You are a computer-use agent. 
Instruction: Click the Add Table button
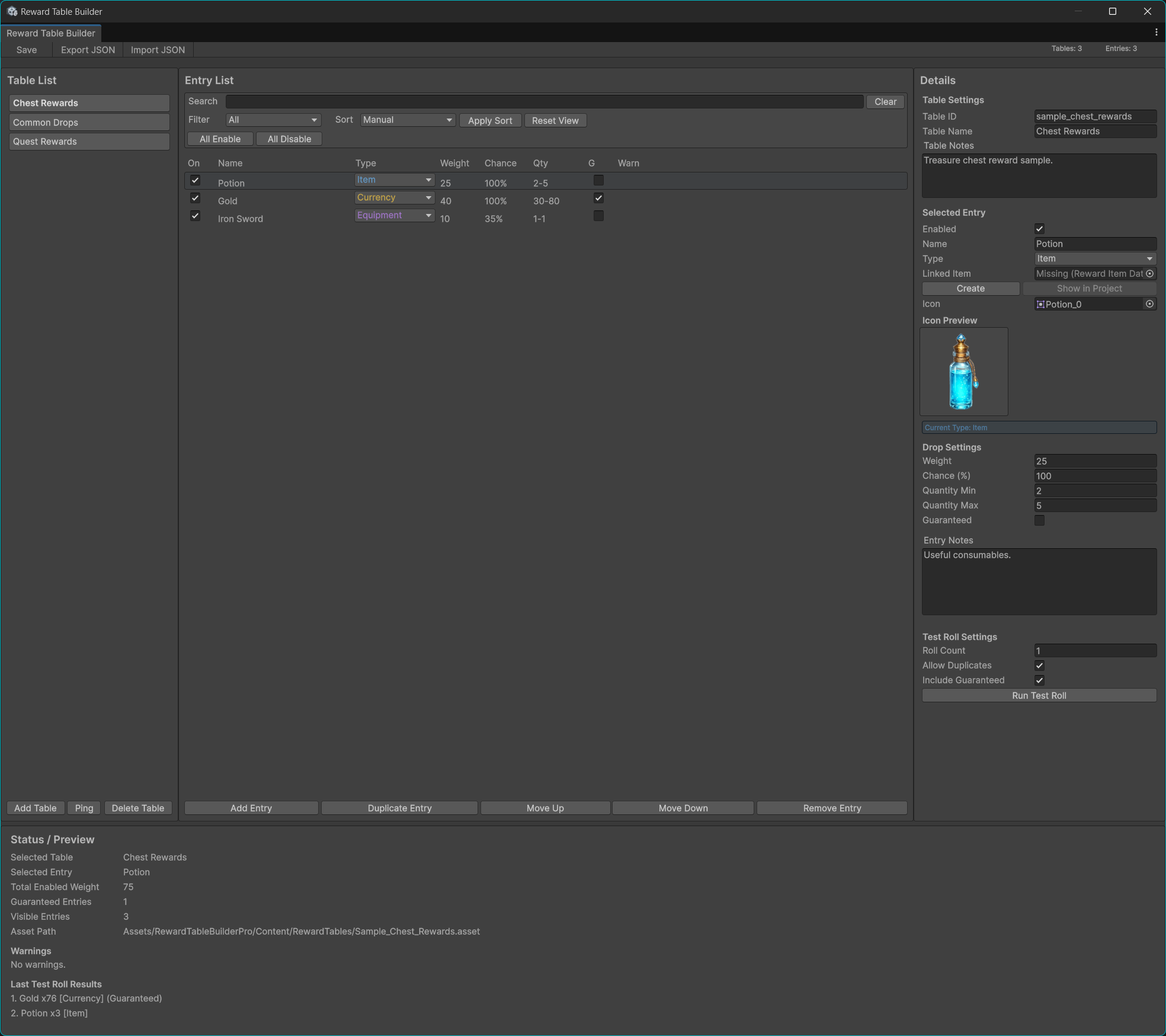(36, 808)
